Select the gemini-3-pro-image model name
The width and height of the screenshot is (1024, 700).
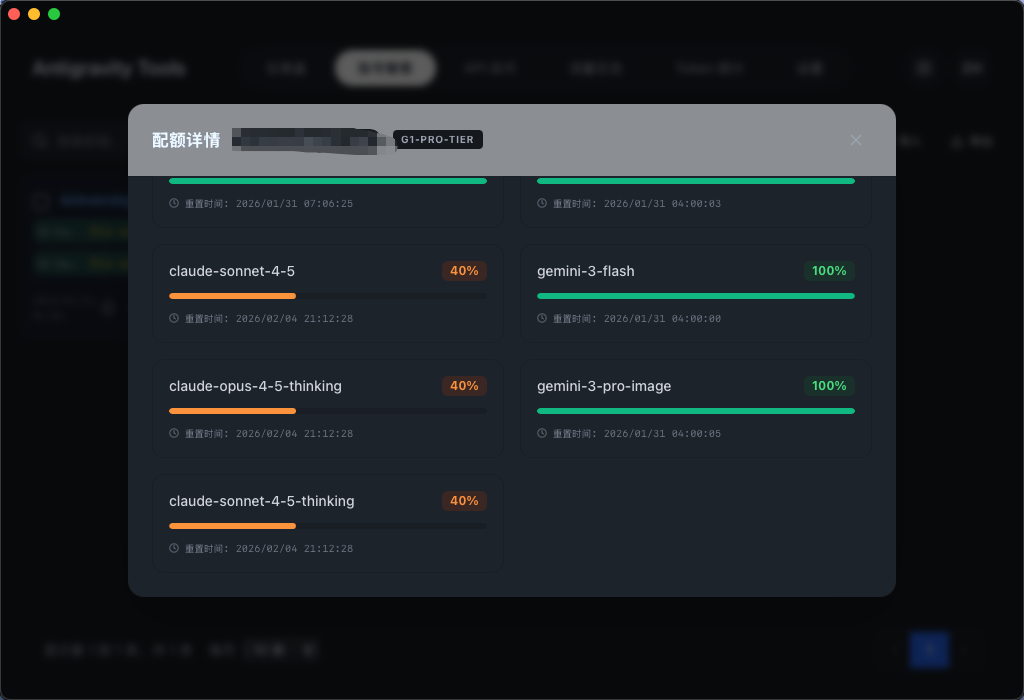coord(604,386)
